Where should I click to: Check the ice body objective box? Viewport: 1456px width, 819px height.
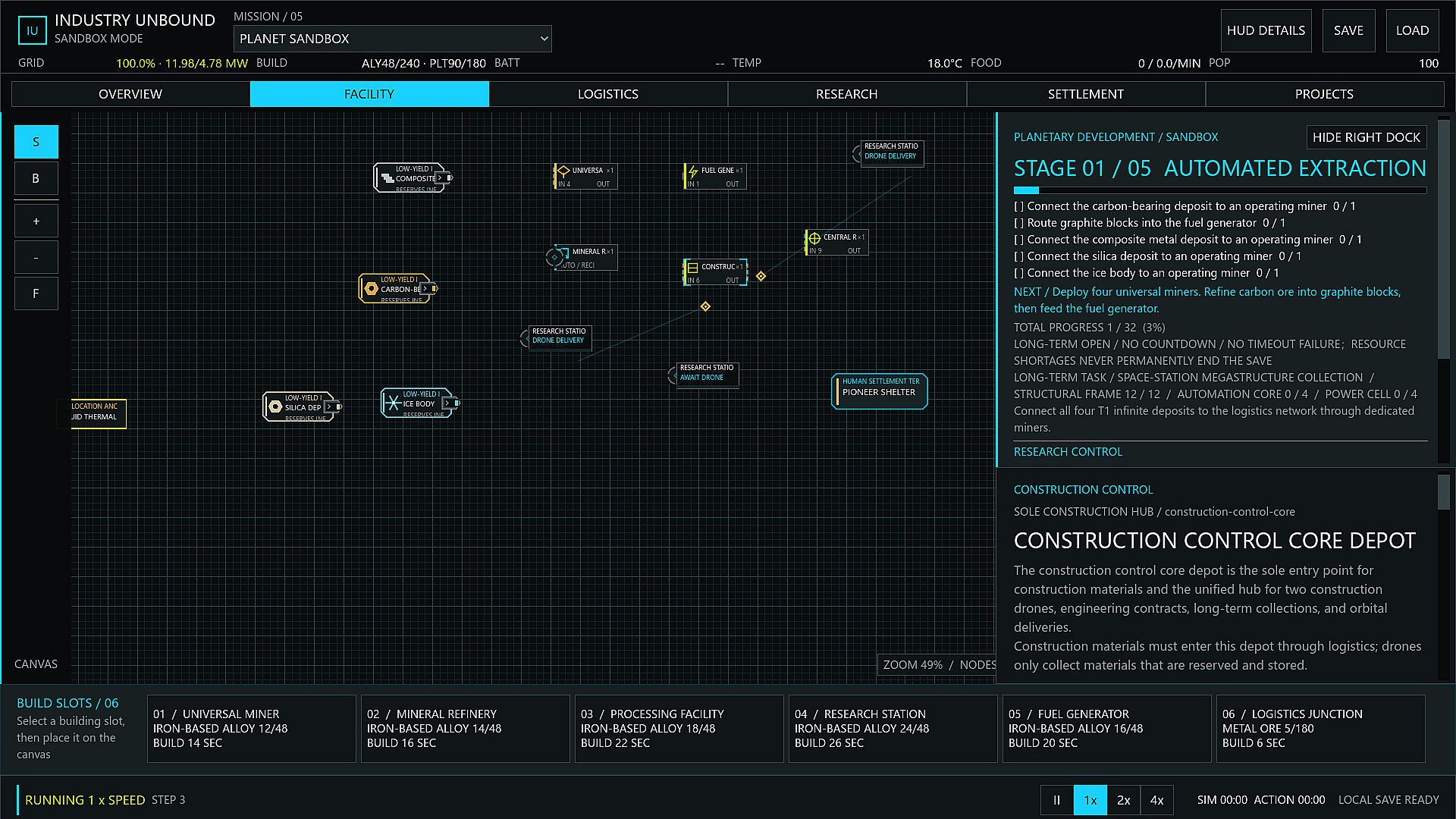[x=1018, y=273]
